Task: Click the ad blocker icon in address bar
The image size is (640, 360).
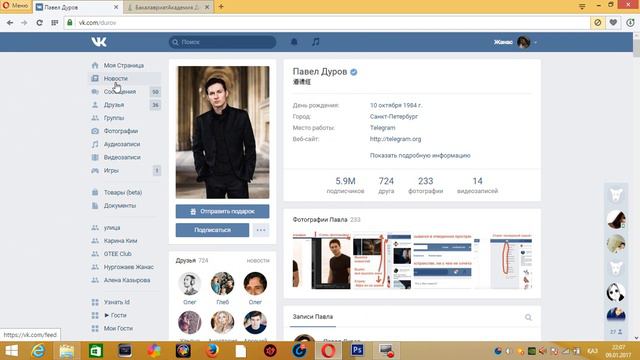Action: point(598,23)
